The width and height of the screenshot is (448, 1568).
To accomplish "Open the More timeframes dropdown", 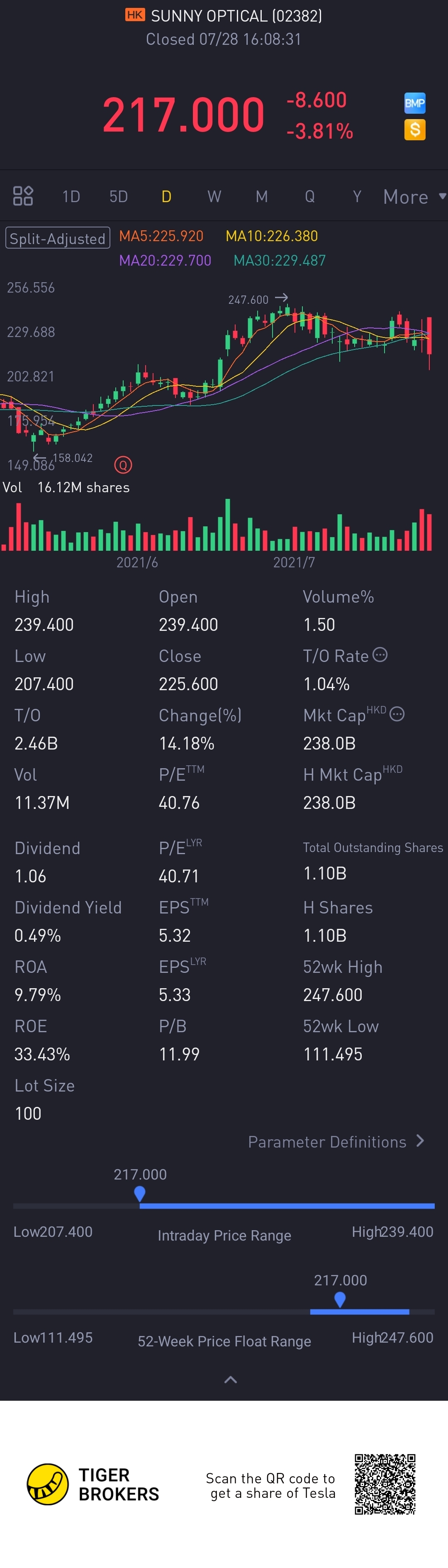I will click(414, 197).
